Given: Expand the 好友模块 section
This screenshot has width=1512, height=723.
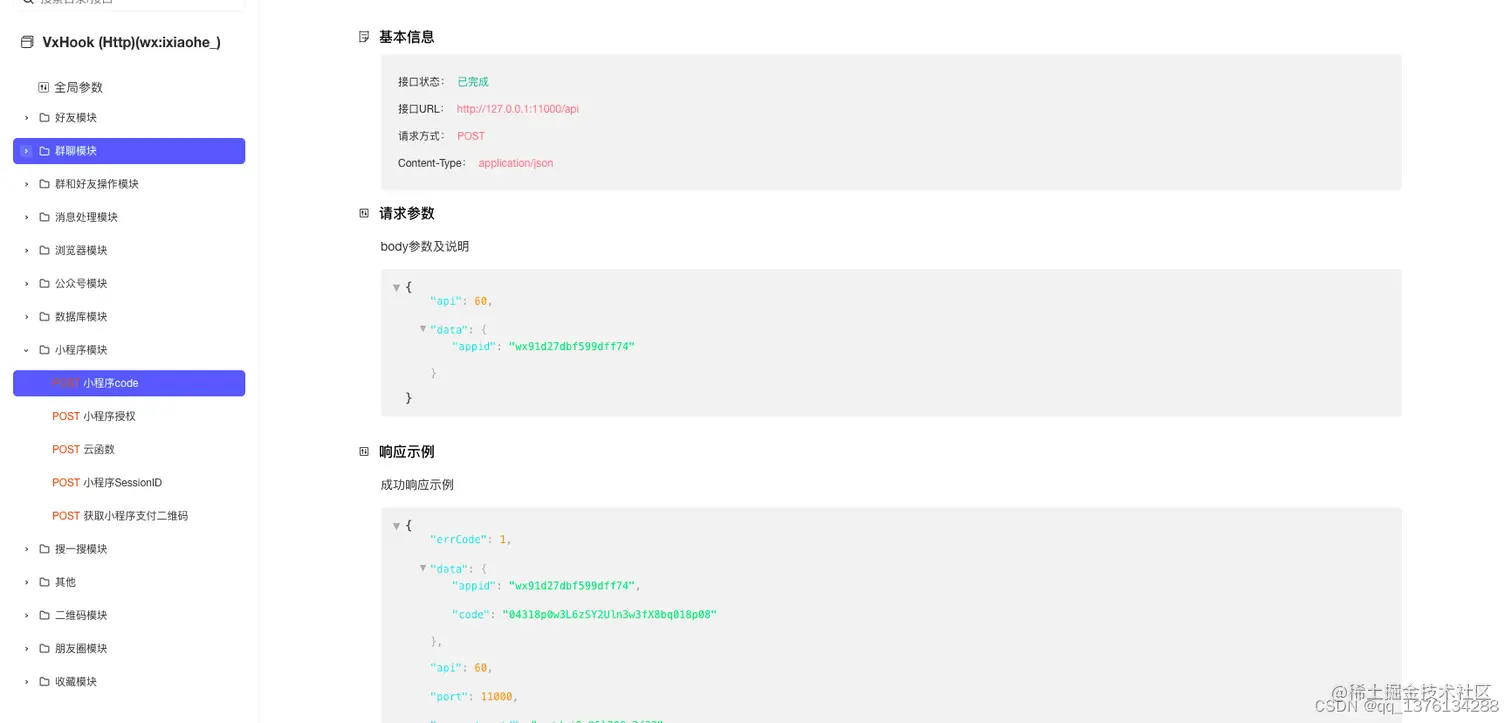Looking at the screenshot, I should pyautogui.click(x=25, y=117).
